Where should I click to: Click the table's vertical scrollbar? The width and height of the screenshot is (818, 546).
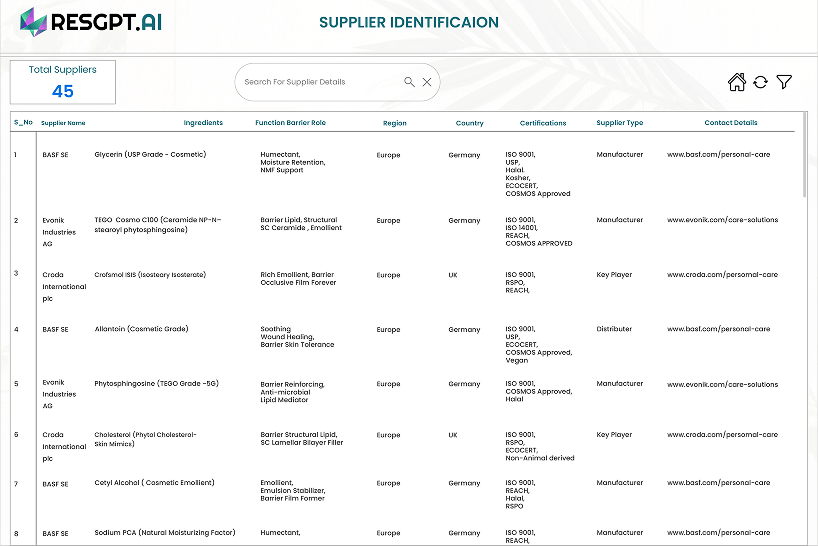(x=804, y=154)
